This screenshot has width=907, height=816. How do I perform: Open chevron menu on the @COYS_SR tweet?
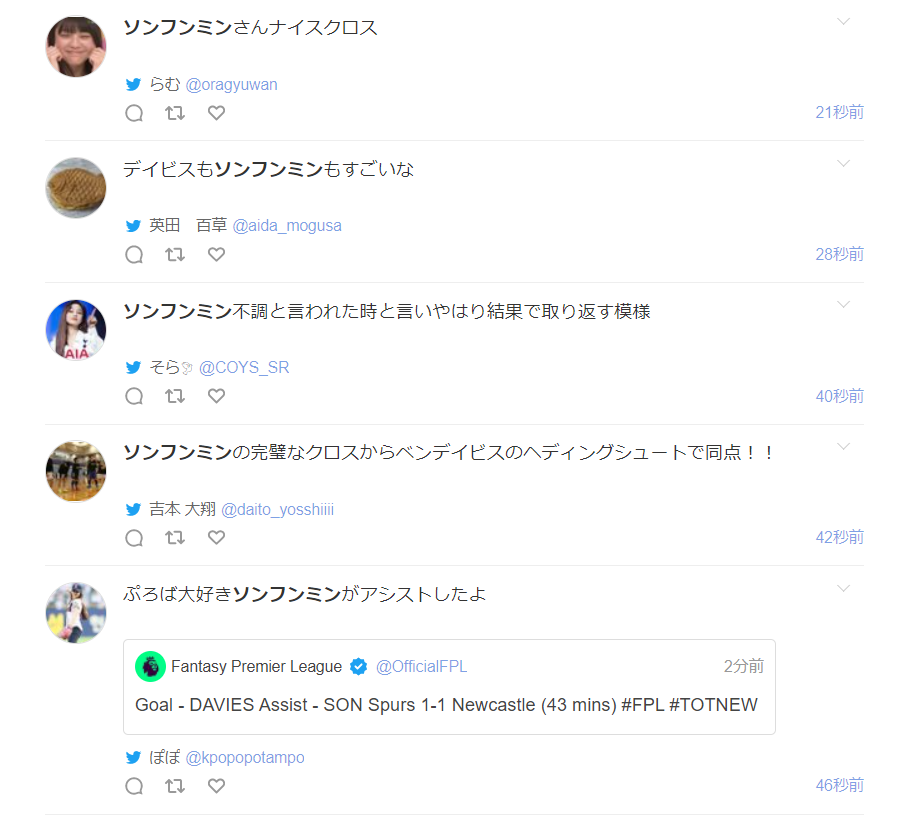843,305
